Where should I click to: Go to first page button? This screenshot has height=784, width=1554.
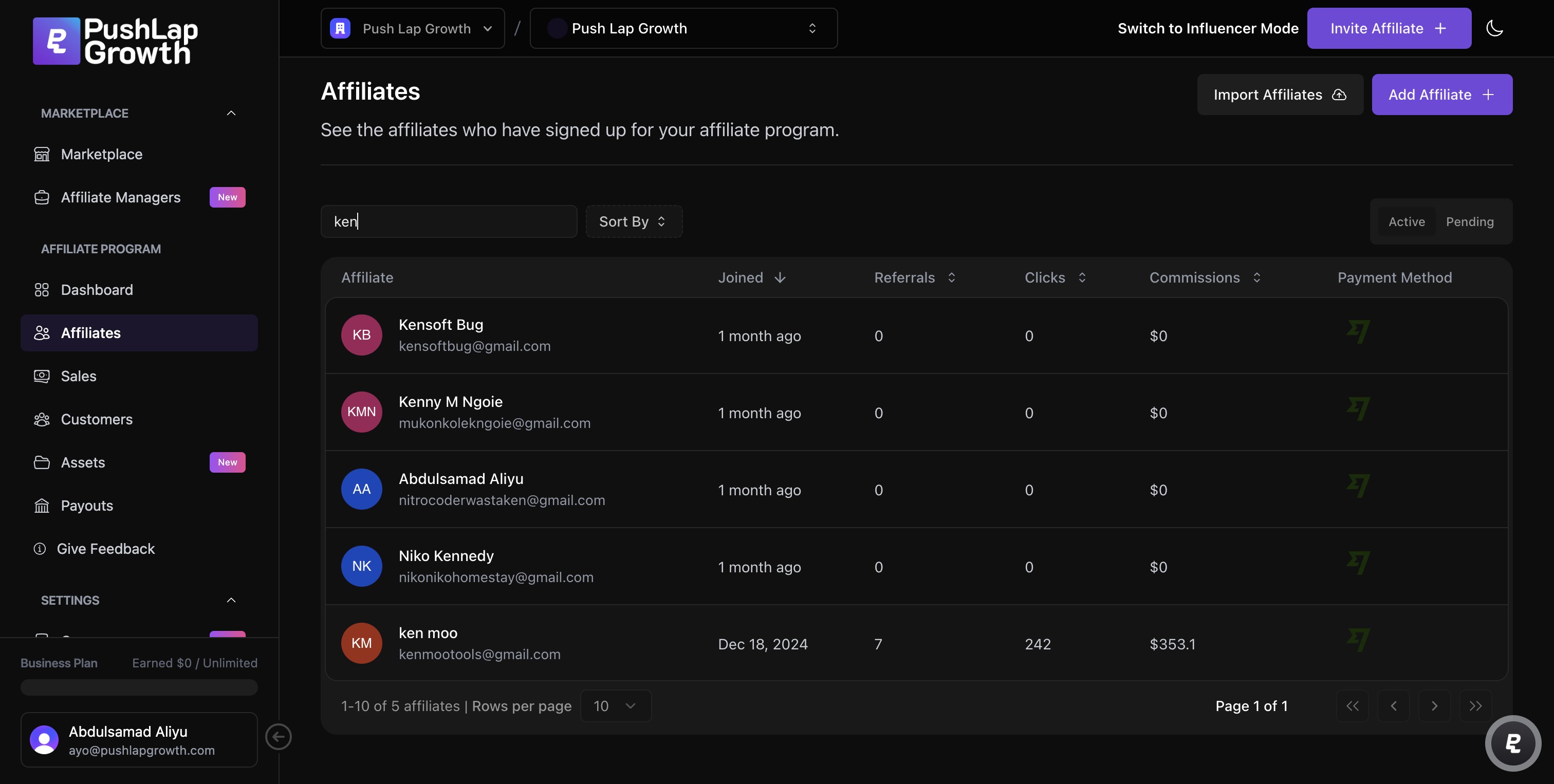pyautogui.click(x=1353, y=706)
